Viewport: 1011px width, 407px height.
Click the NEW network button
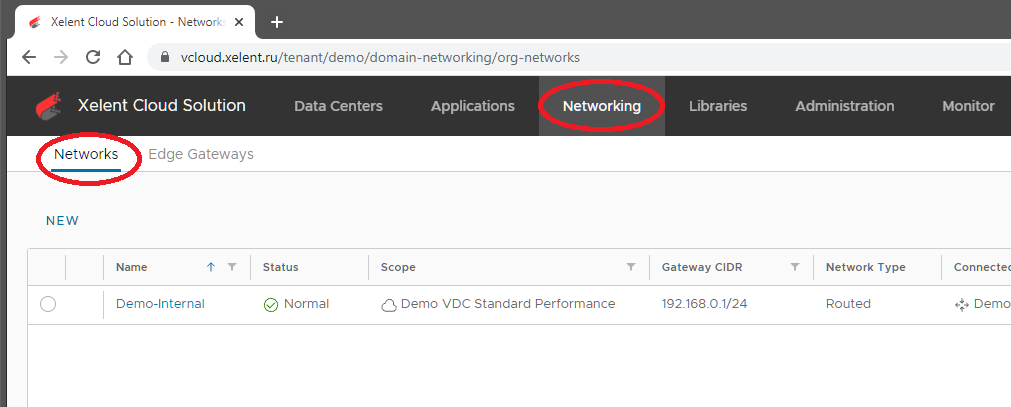point(63,221)
